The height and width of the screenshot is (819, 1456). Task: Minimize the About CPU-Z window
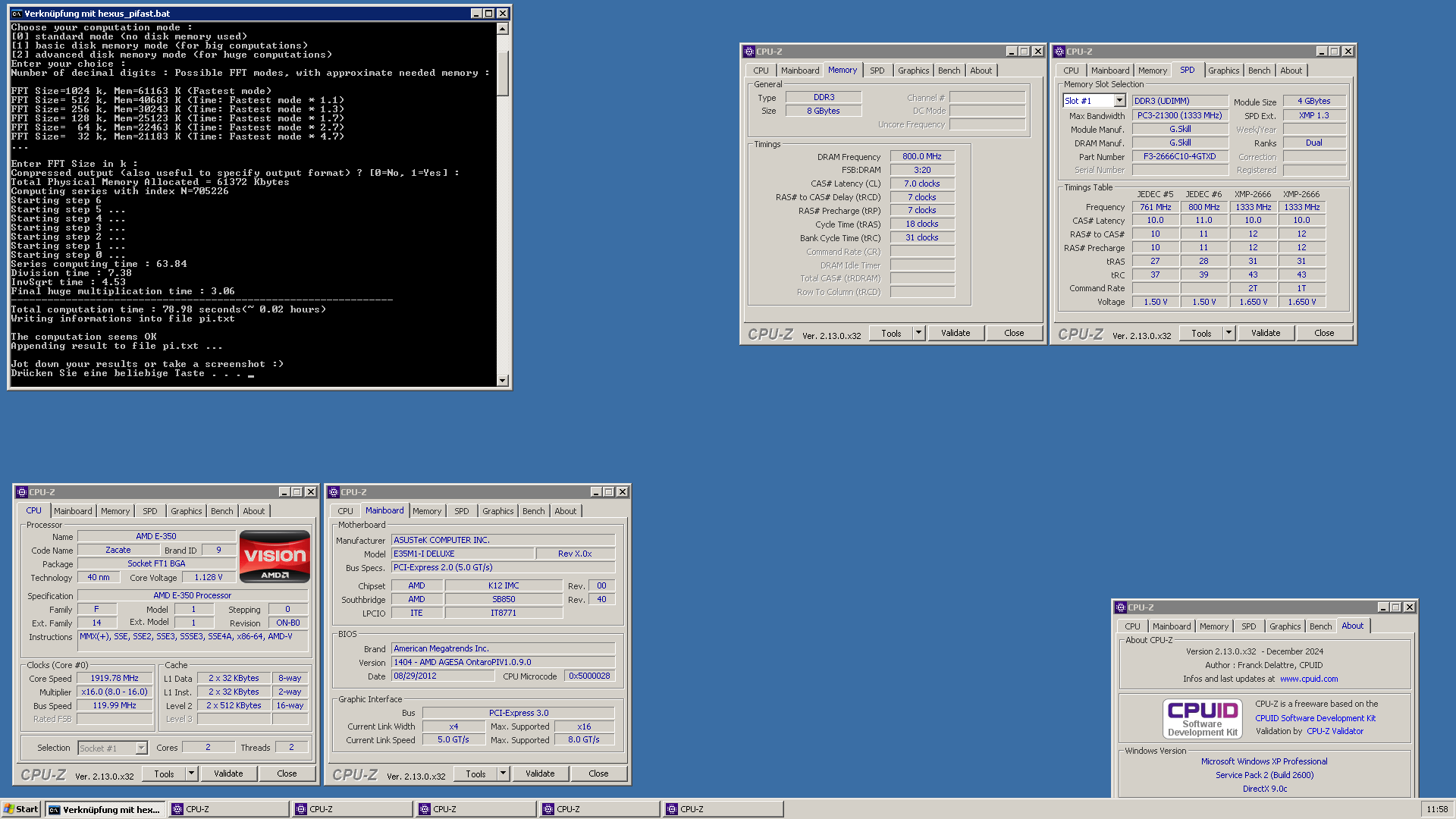[1382, 607]
